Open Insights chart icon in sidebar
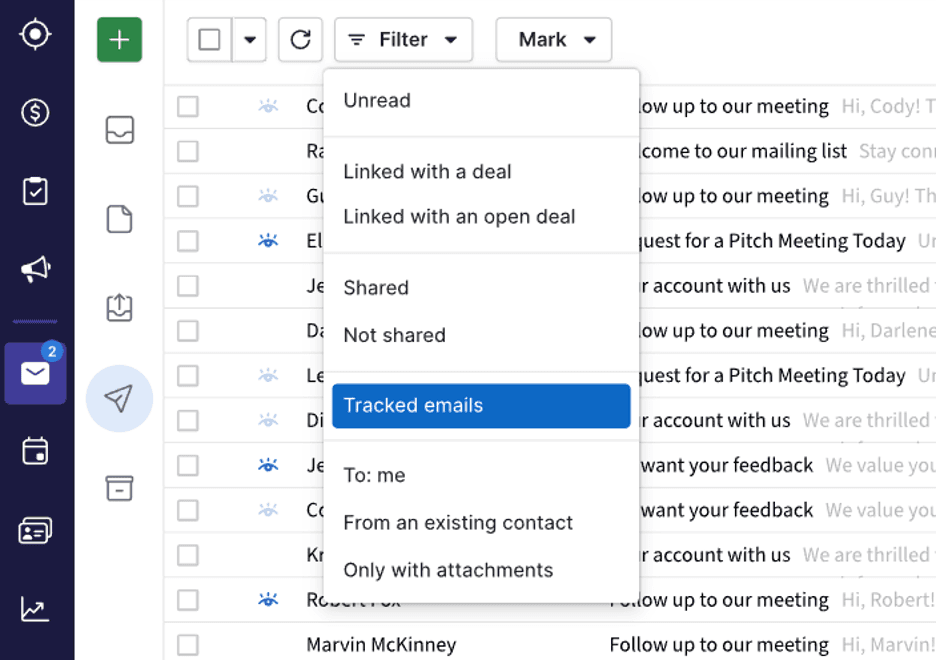936x660 pixels. (x=35, y=609)
